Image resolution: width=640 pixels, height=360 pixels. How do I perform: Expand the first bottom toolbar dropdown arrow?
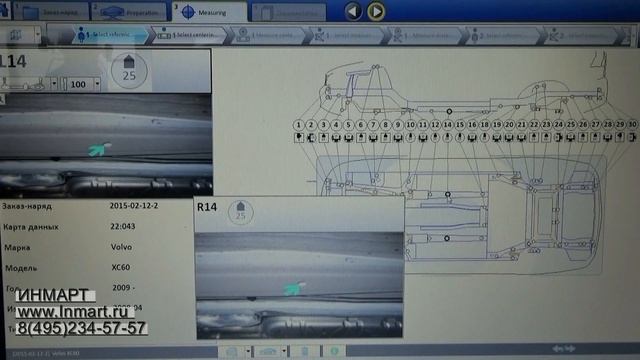click(x=247, y=351)
